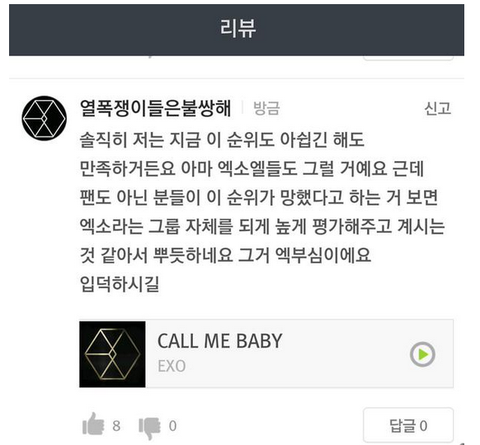The height and width of the screenshot is (445, 480).
Task: Click the 리뷰 header title
Action: (238, 28)
